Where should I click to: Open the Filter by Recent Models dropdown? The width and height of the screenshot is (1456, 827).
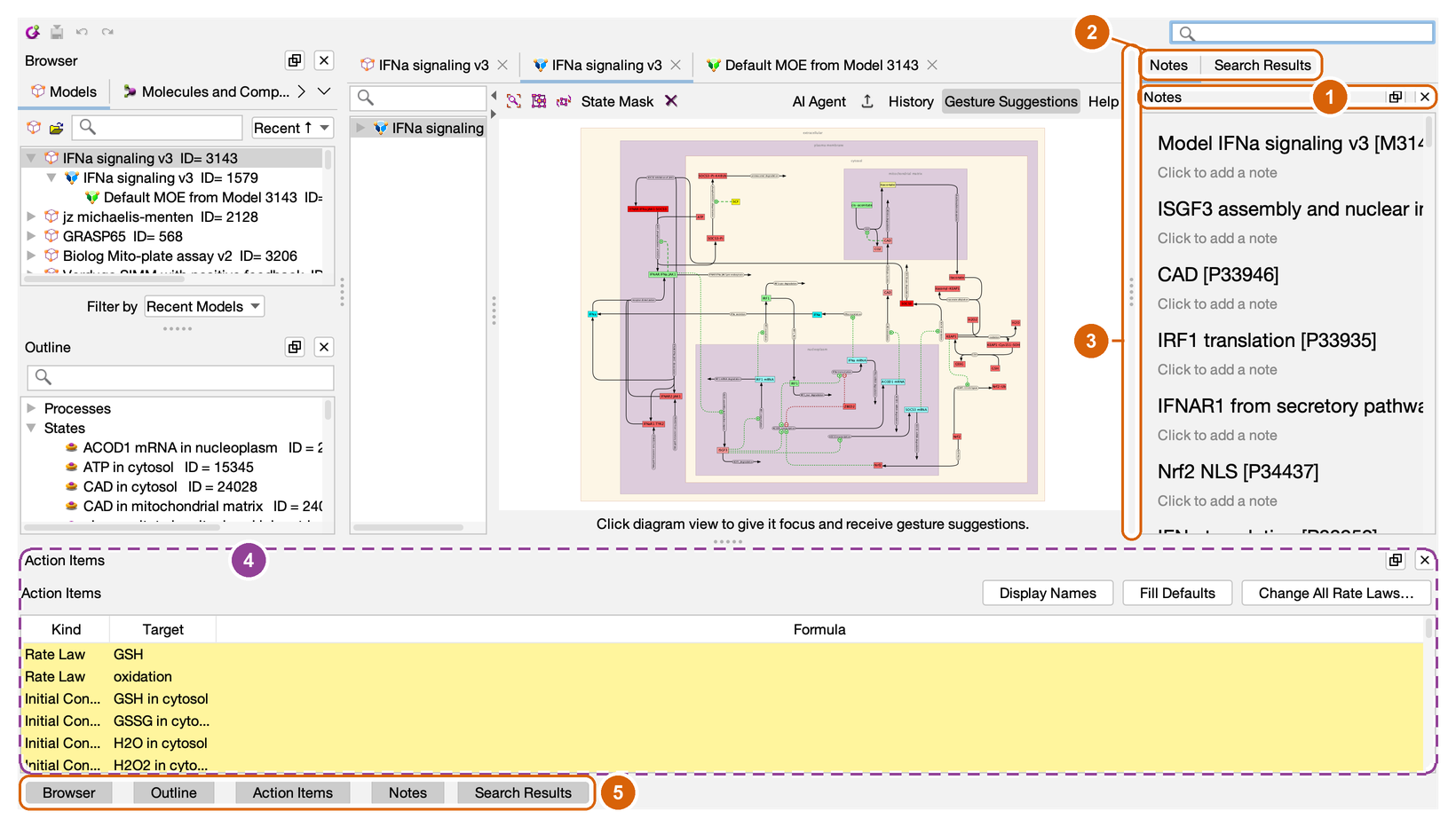click(204, 306)
